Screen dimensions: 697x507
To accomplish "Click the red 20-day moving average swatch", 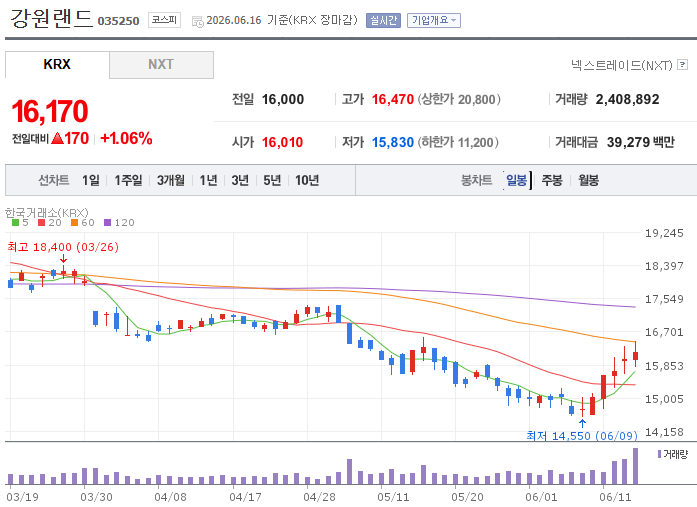I will tap(42, 223).
